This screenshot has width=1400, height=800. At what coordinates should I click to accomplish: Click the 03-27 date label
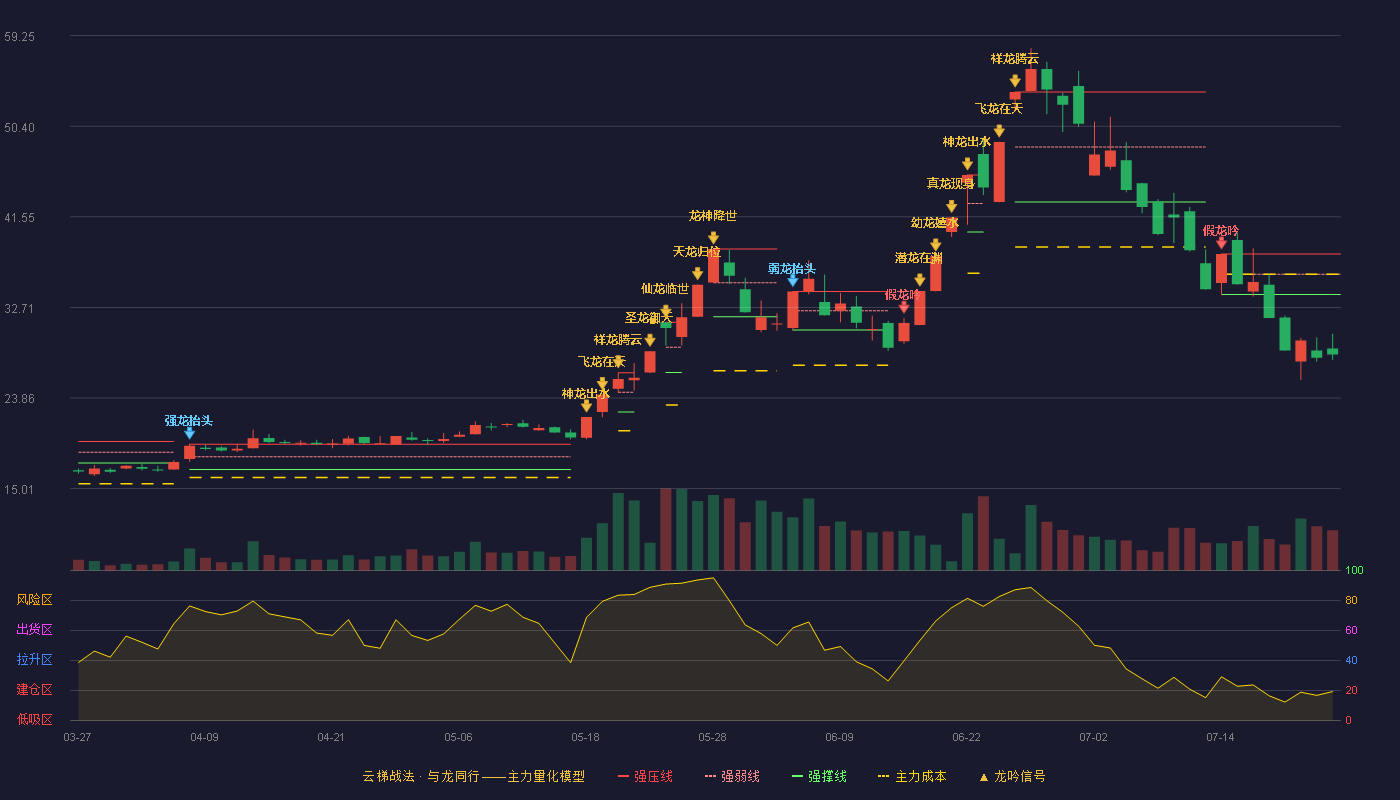(x=77, y=737)
